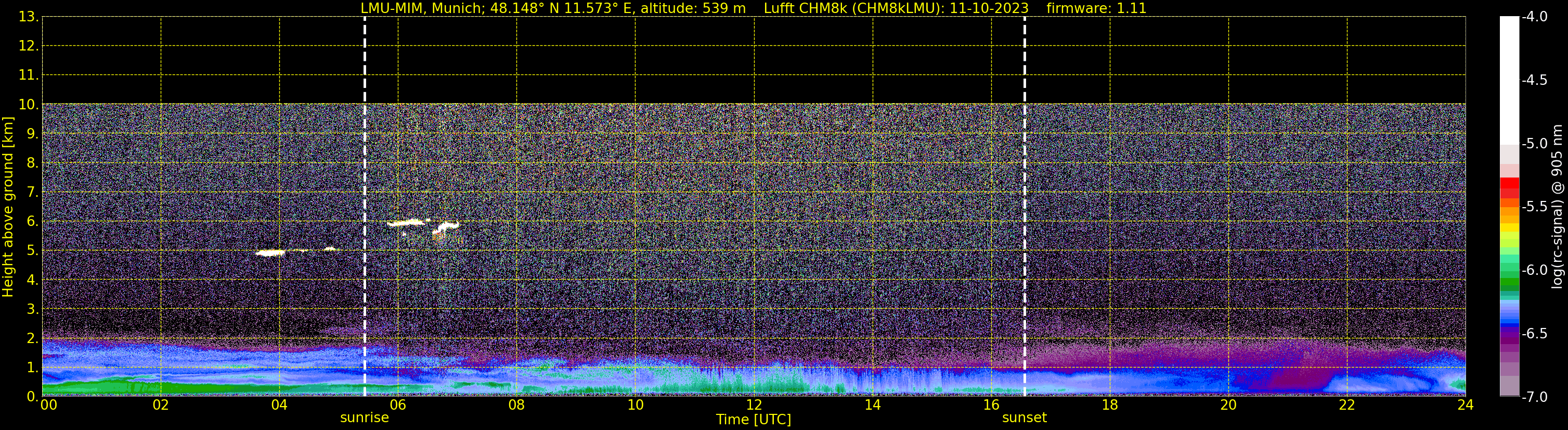Click the white cloud echo just after 06 UTC
This screenshot has height=430, width=1568.
click(407, 223)
